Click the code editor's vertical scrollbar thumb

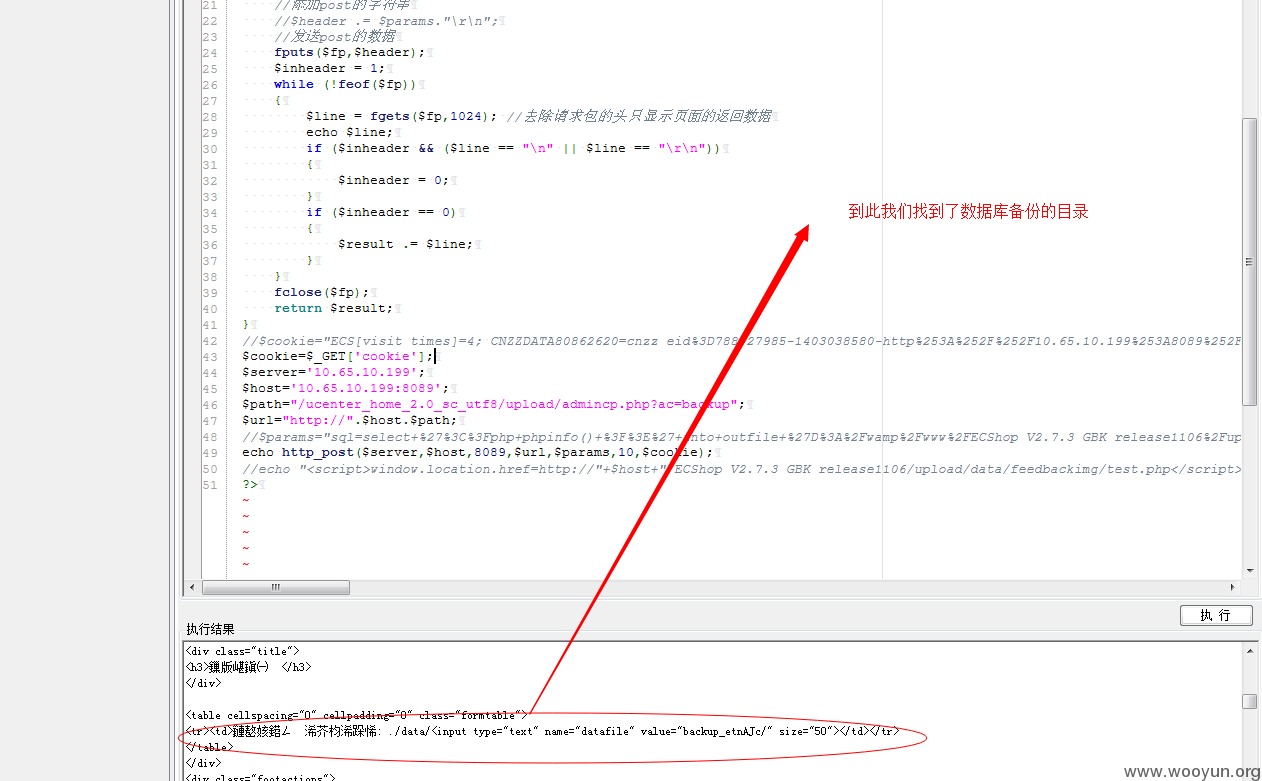1249,262
